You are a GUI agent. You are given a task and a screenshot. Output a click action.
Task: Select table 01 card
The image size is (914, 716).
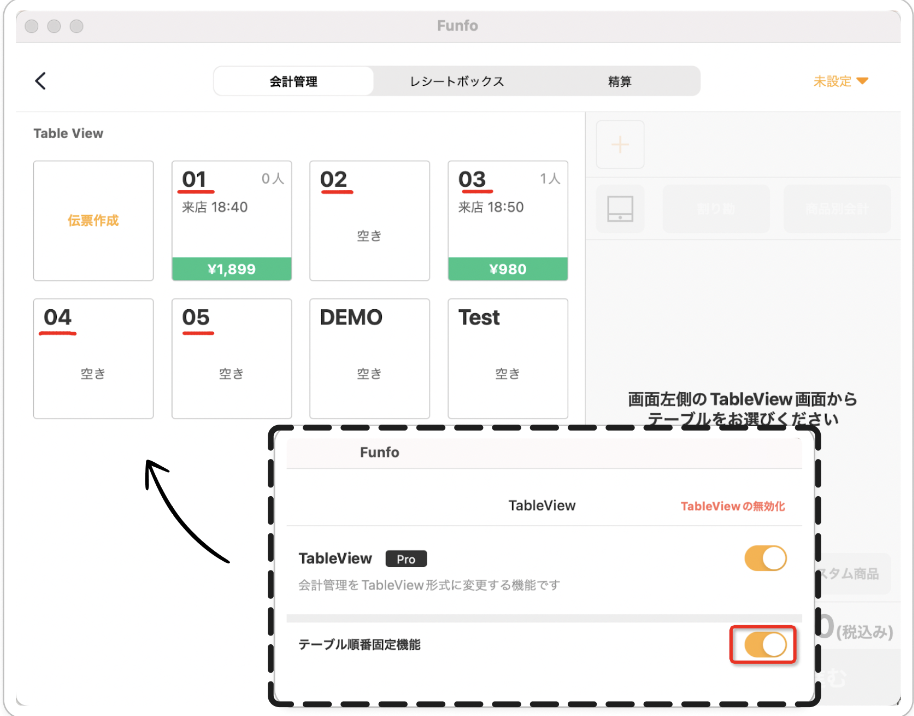(232, 221)
